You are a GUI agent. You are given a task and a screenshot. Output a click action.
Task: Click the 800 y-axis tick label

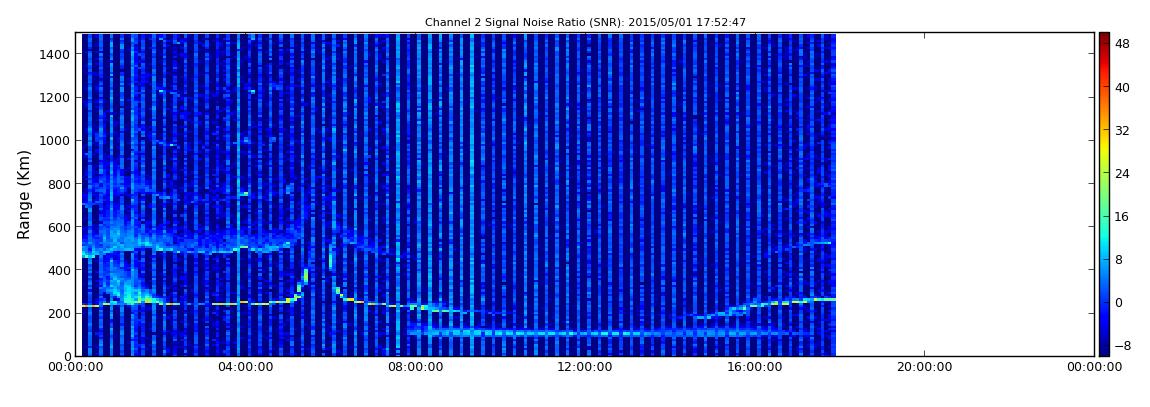point(59,183)
